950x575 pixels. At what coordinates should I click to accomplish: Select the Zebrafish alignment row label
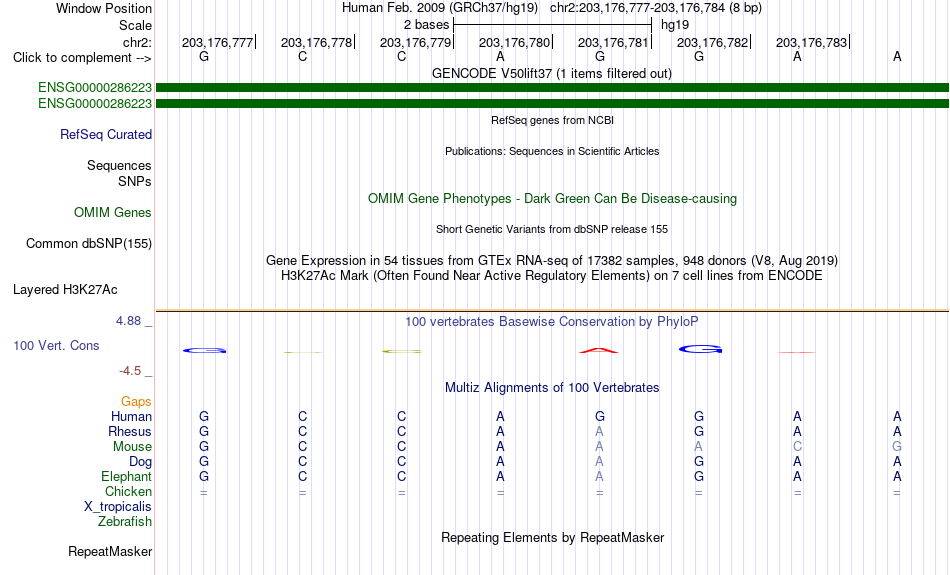point(125,522)
